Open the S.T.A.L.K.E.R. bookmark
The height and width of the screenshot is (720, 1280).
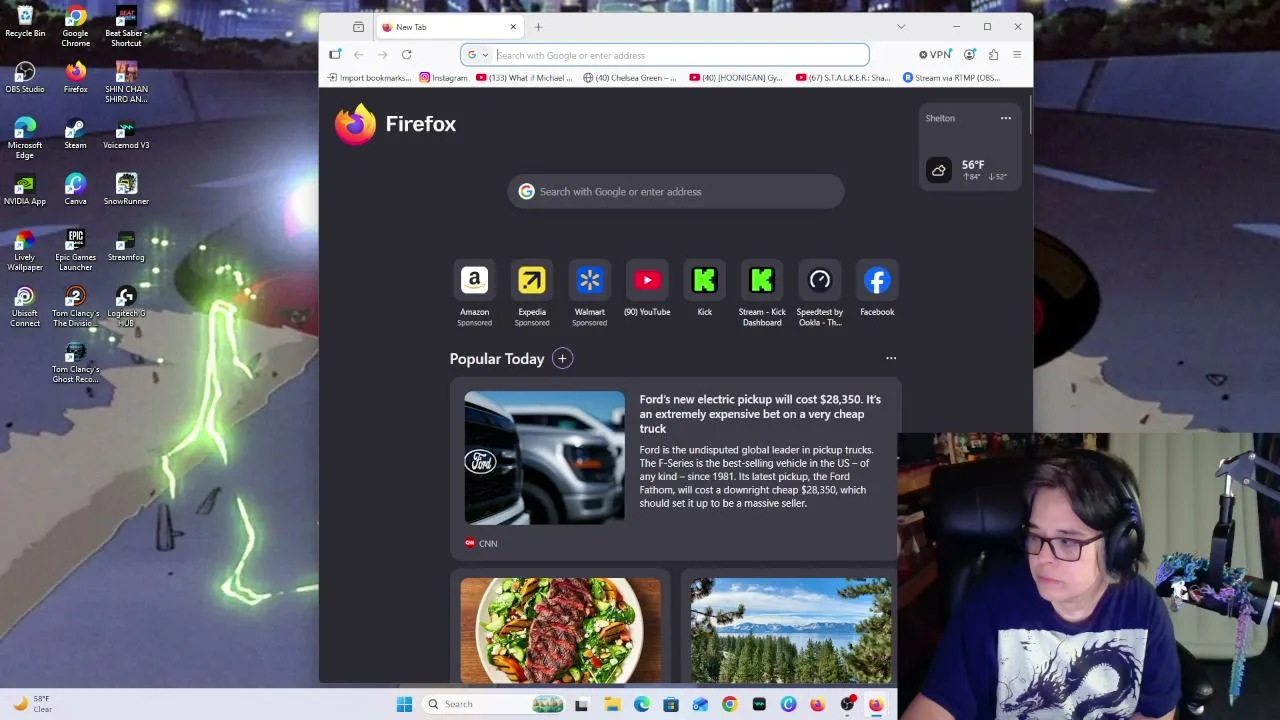843,78
